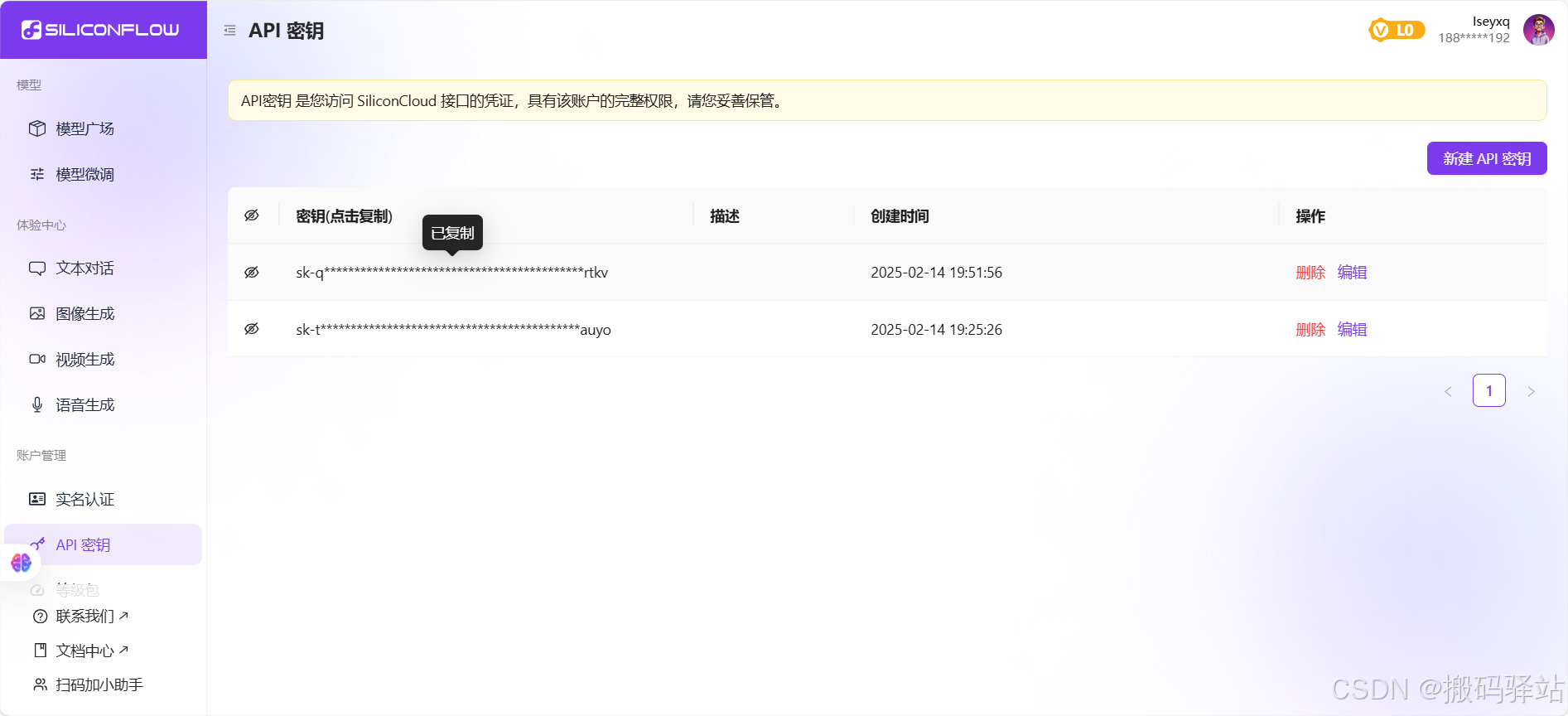
Task: Click 文档中心 book icon
Action: point(40,651)
